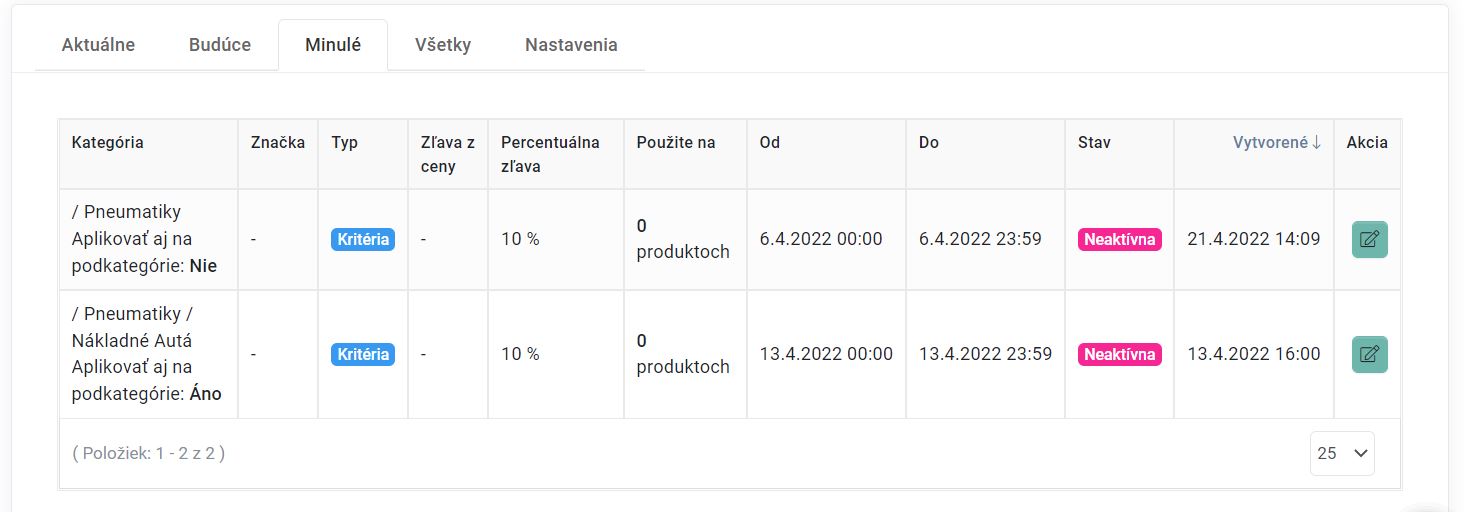
Task: Click the Kritéria badge in second row
Action: tap(363, 354)
